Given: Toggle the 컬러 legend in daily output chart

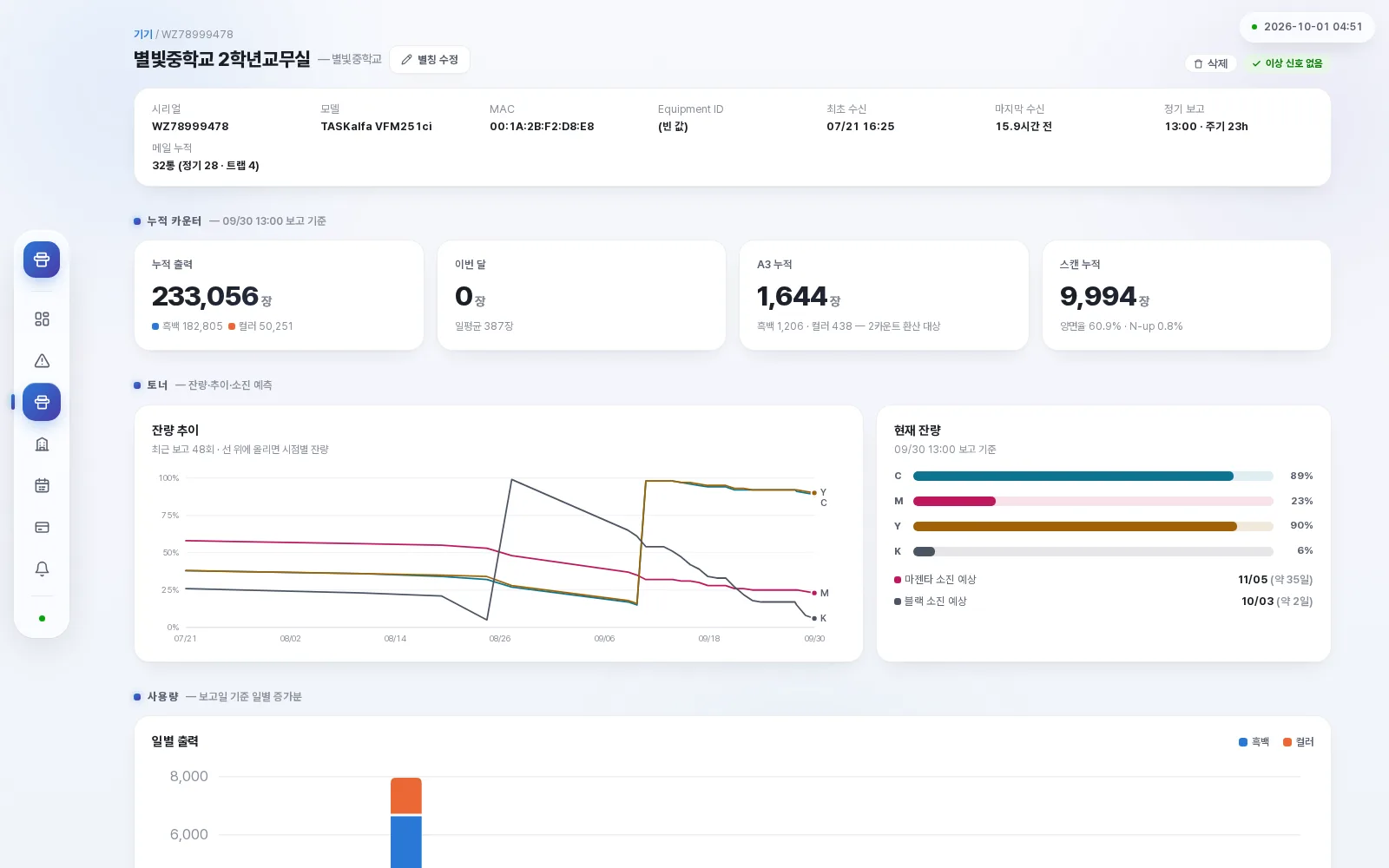Looking at the screenshot, I should coord(1298,742).
